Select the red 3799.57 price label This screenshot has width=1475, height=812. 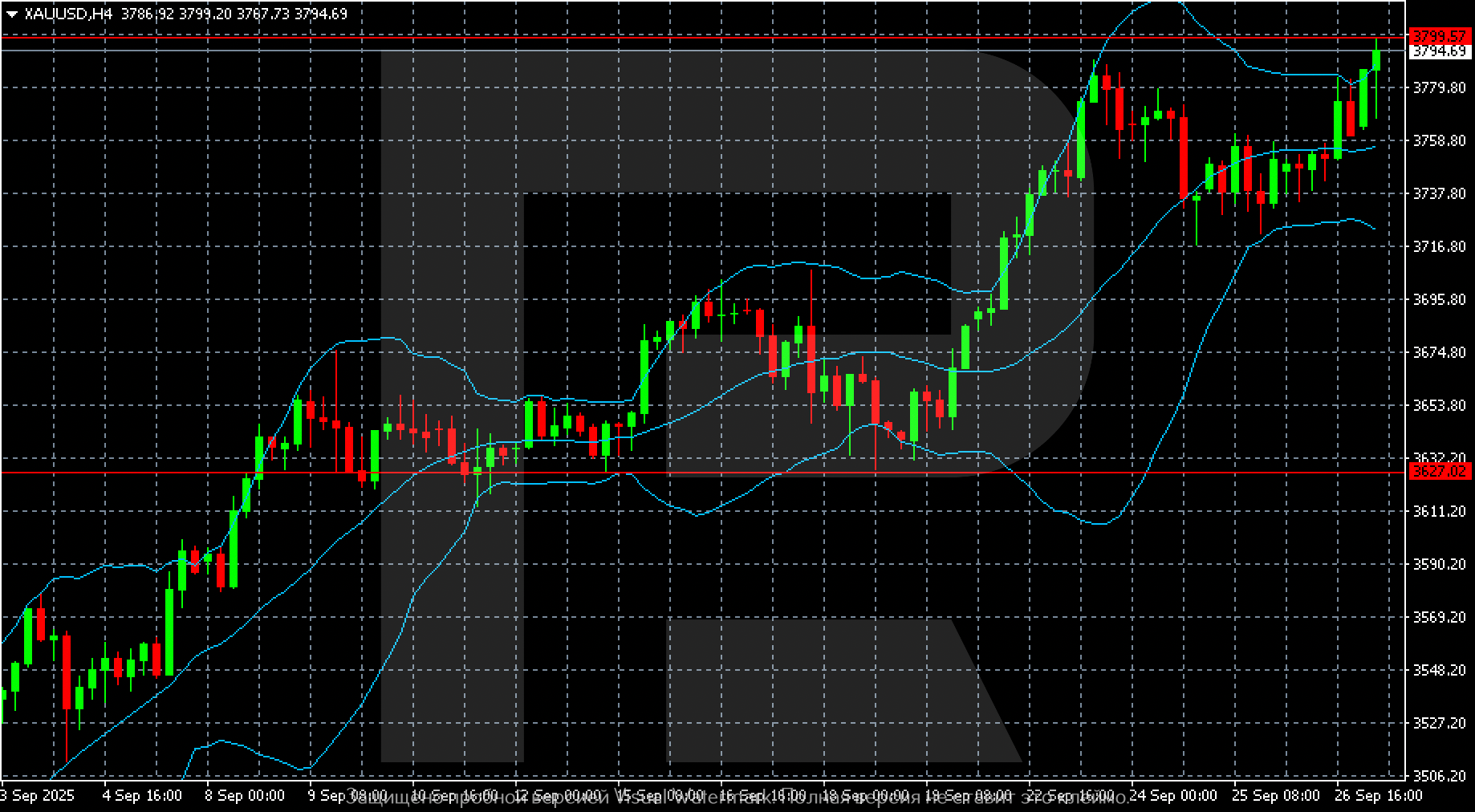pyautogui.click(x=1440, y=36)
